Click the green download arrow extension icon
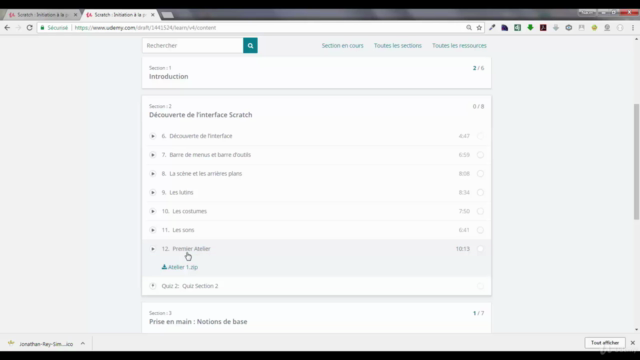 click(x=530, y=28)
